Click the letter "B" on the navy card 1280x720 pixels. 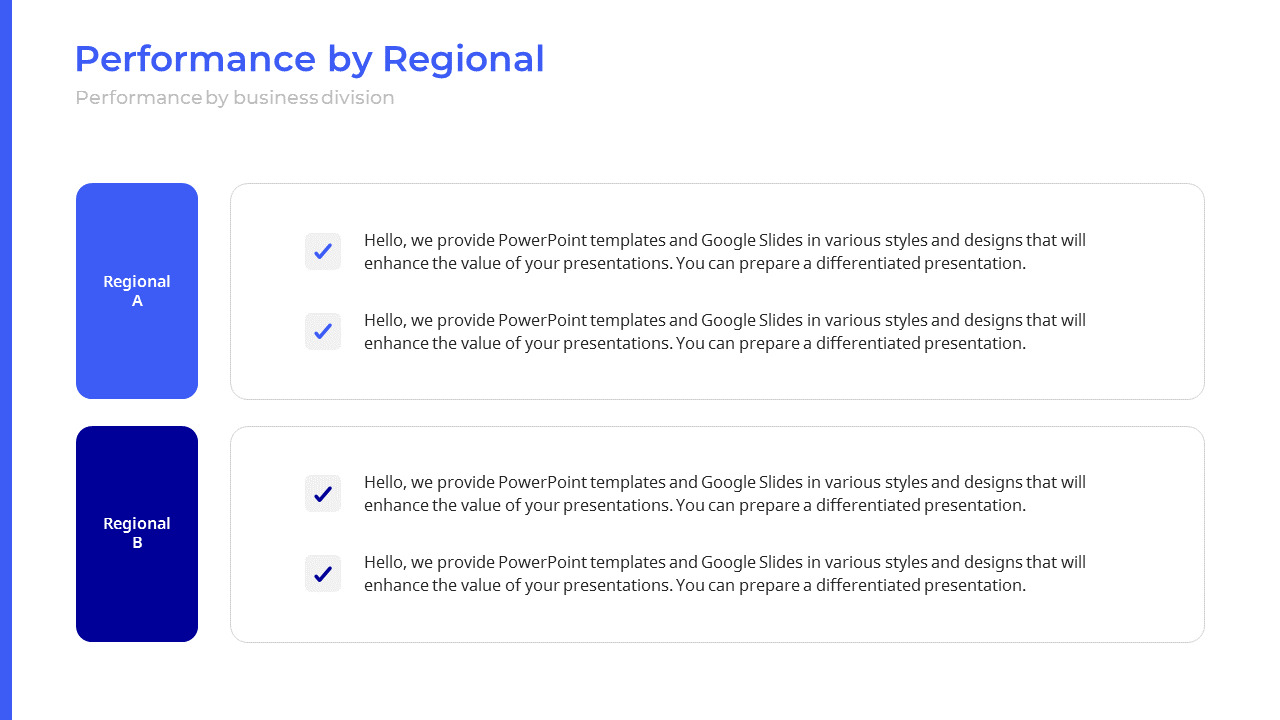137,543
